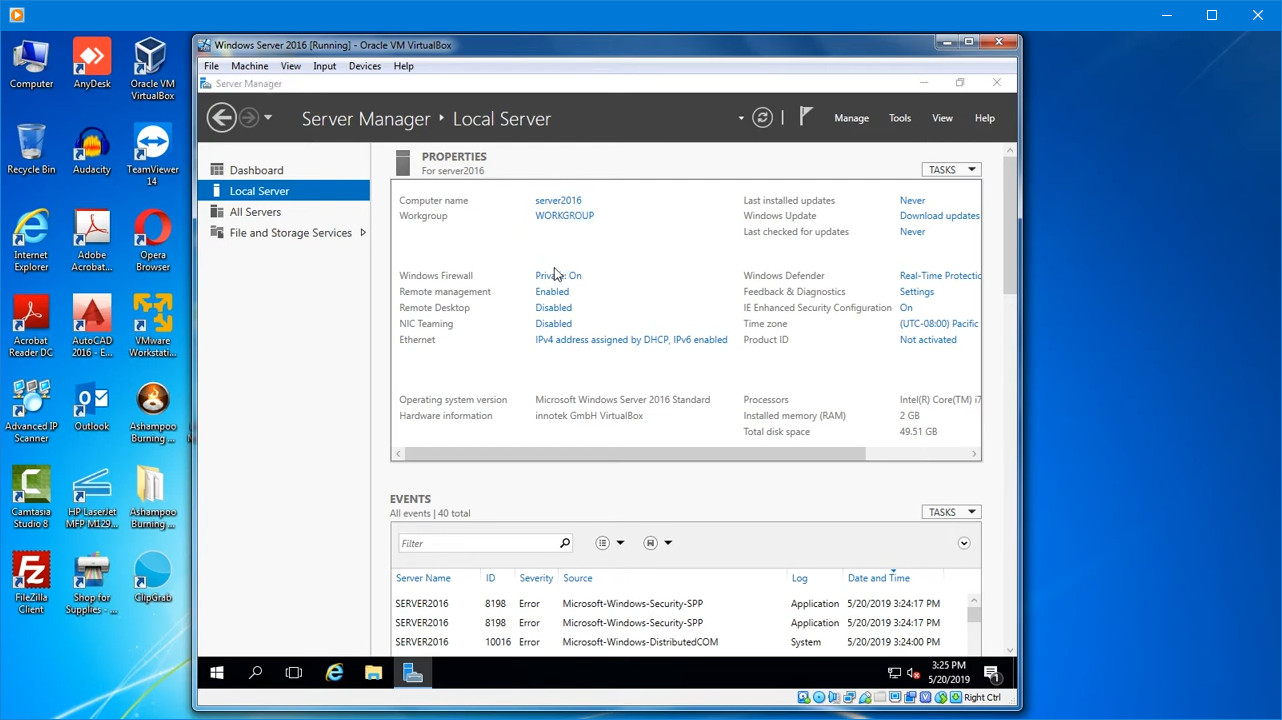Click the search magnifier in Events filter
The width and height of the screenshot is (1282, 720).
coord(565,543)
